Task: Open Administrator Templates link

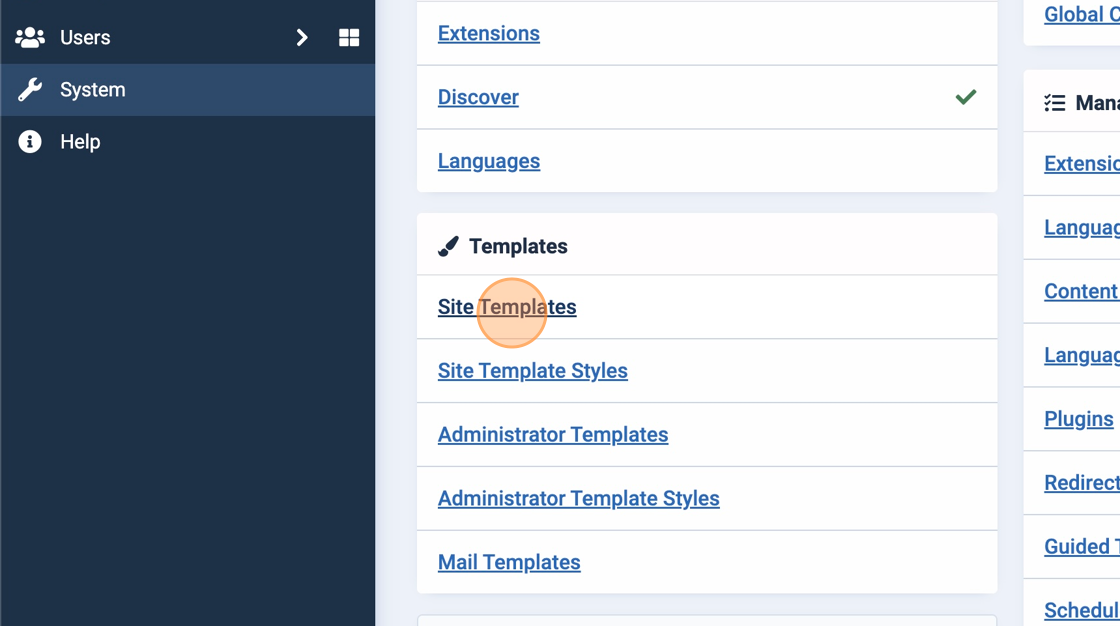Action: (552, 435)
